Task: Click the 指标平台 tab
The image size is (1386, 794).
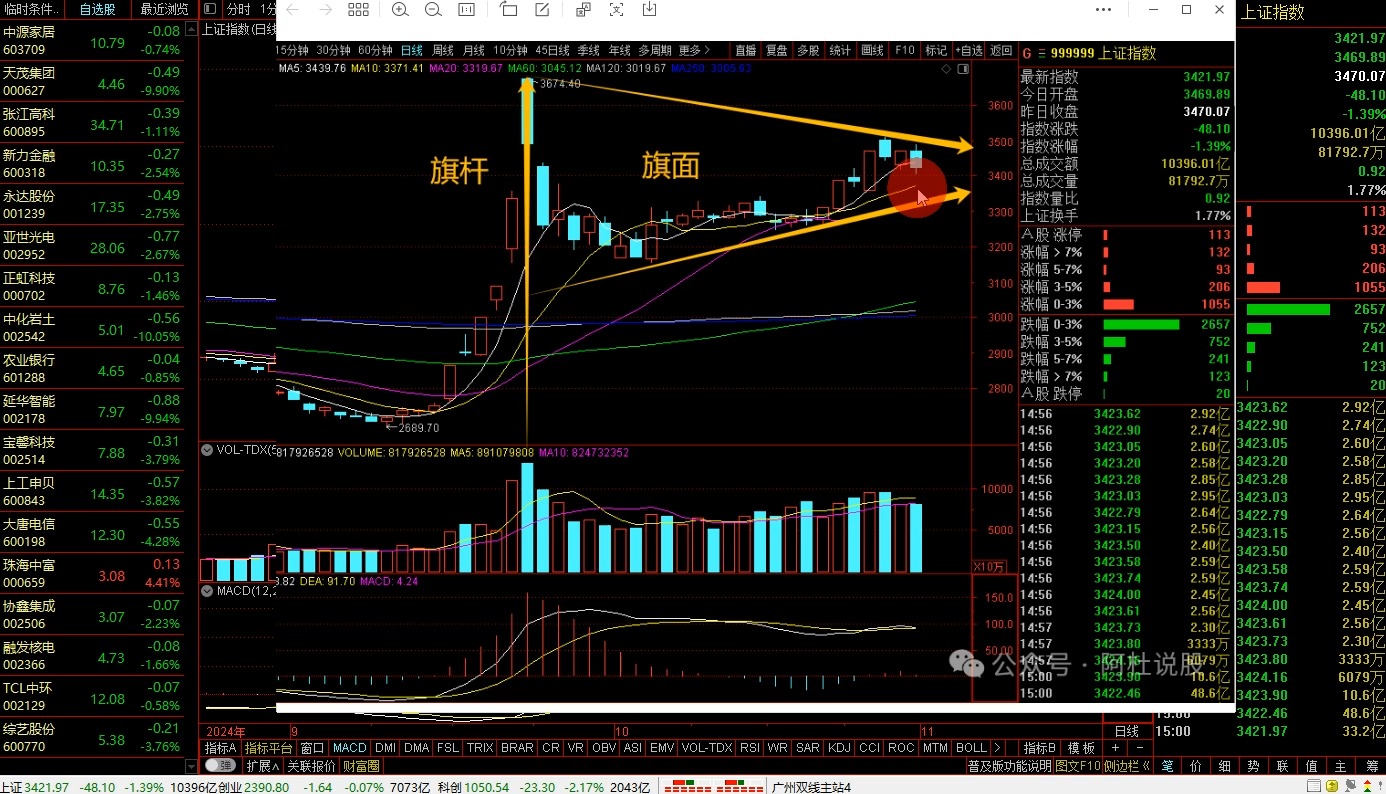Action: tap(268, 748)
